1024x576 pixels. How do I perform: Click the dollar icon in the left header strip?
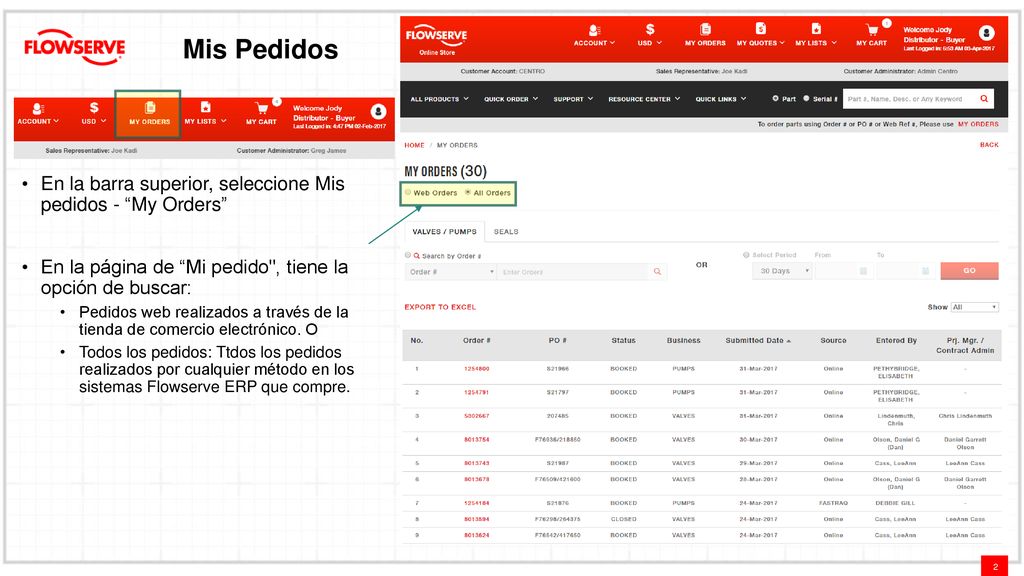tap(94, 108)
